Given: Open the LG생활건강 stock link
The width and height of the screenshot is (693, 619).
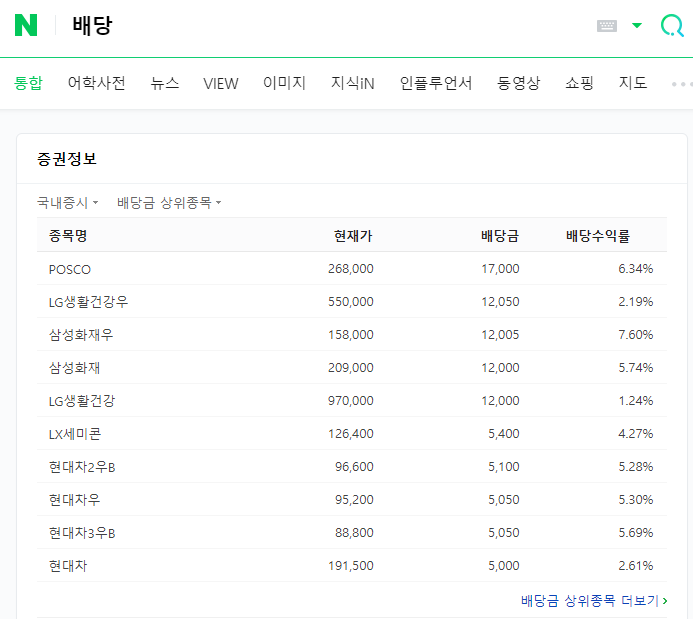Looking at the screenshot, I should (x=82, y=401).
